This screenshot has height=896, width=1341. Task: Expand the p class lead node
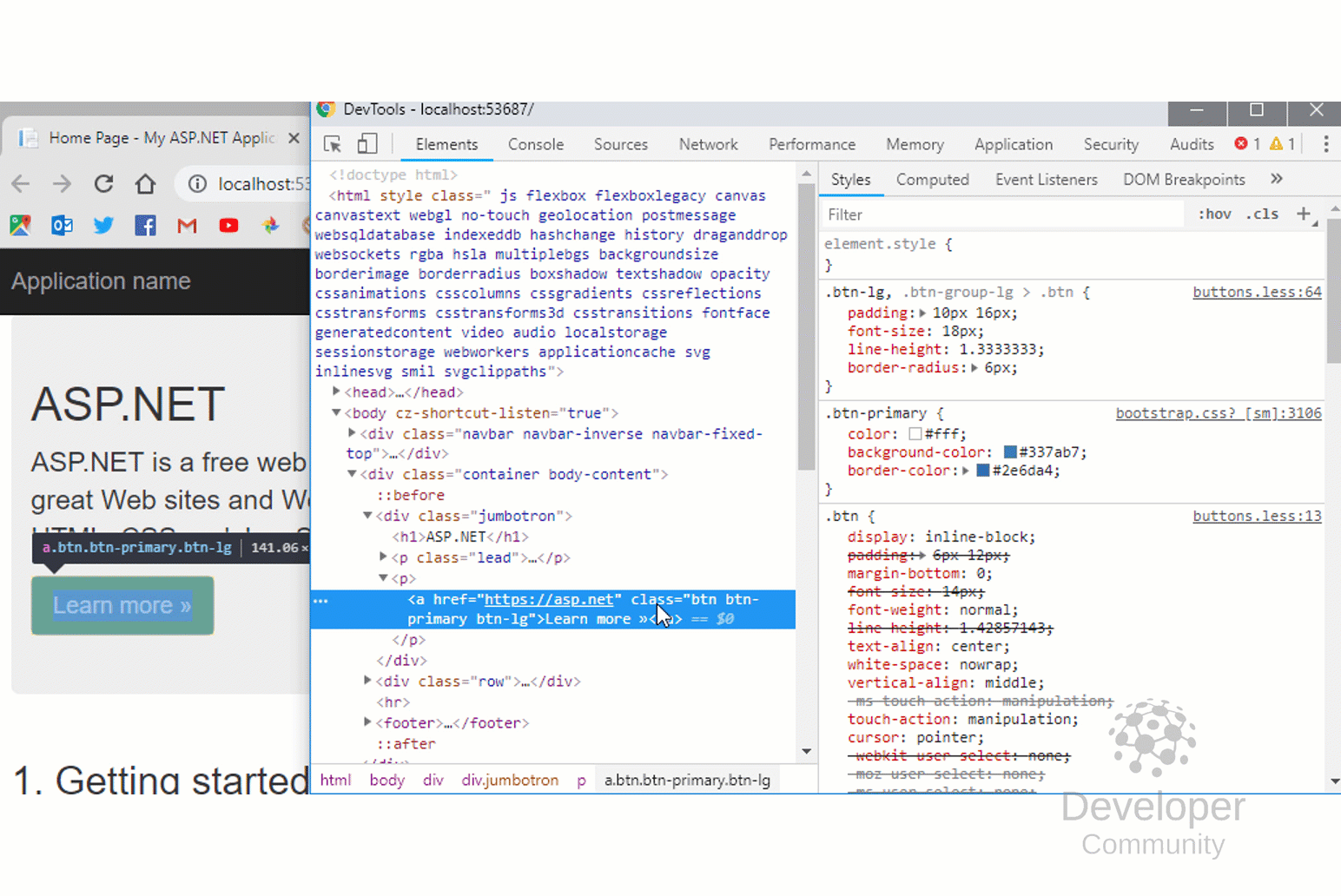[x=383, y=557]
